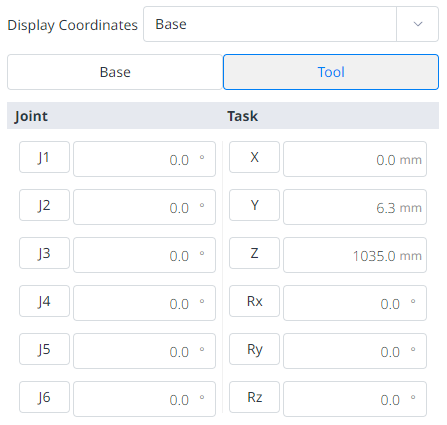Click the Display Coordinates Base combo box

point(291,24)
